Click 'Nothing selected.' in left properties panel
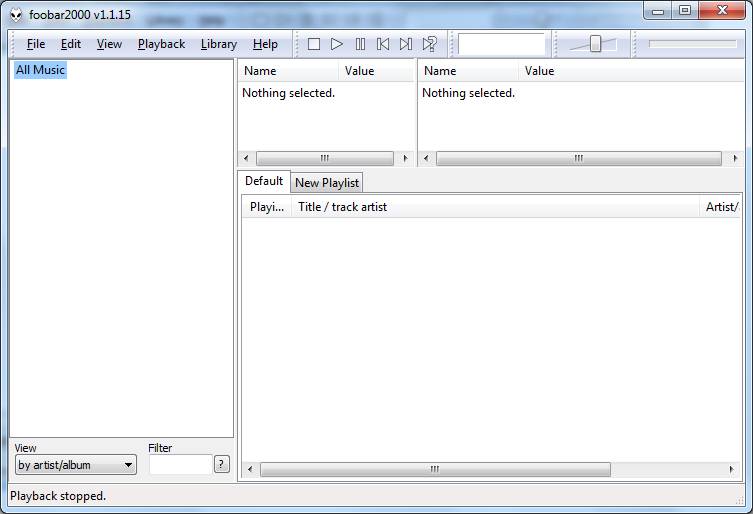The height and width of the screenshot is (514, 753). click(x=288, y=93)
